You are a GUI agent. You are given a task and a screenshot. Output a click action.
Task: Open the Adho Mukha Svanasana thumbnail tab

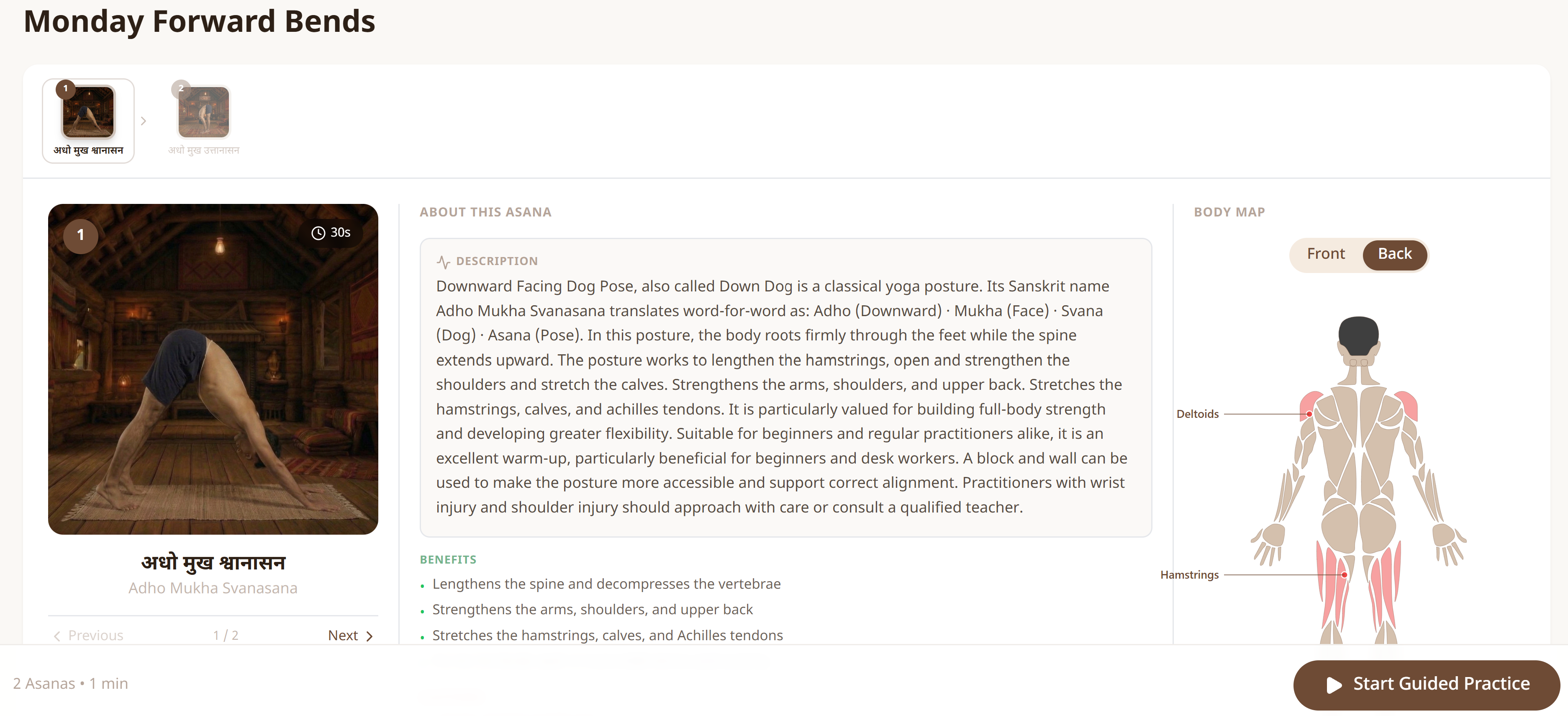(x=88, y=121)
